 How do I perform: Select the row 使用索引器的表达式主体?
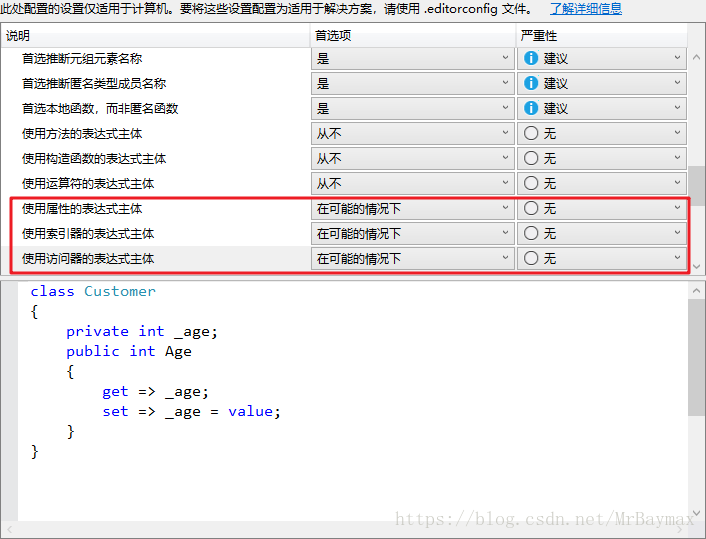point(88,234)
